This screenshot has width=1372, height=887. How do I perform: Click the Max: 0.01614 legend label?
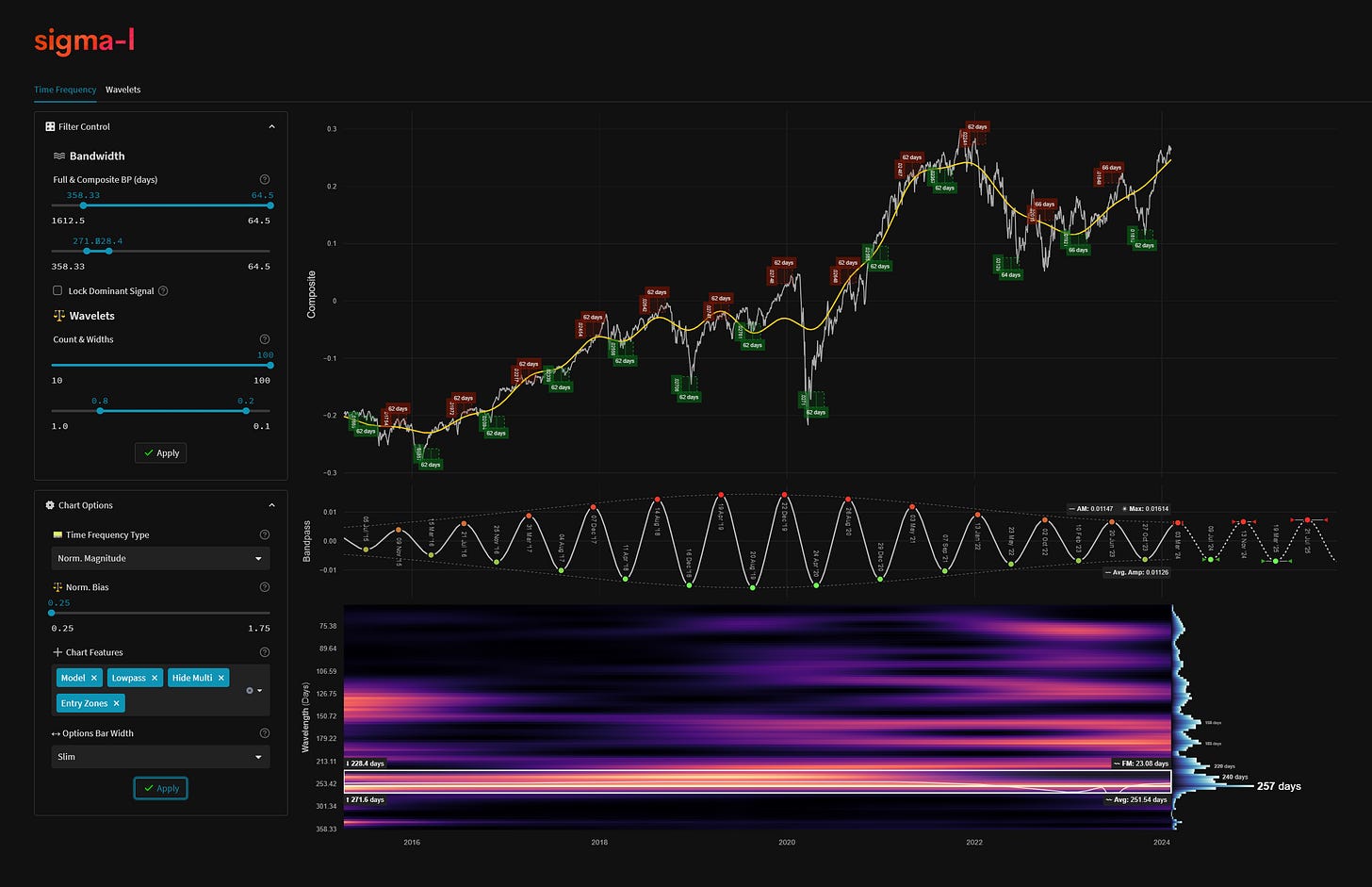point(1146,509)
